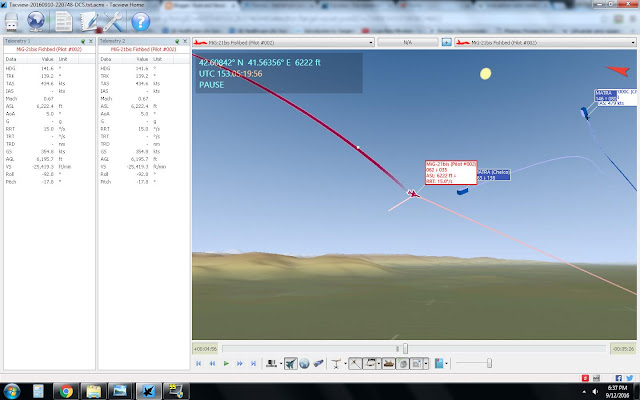Switch to Tacview in the taskbar
This screenshot has height=400, width=640.
[x=149, y=391]
